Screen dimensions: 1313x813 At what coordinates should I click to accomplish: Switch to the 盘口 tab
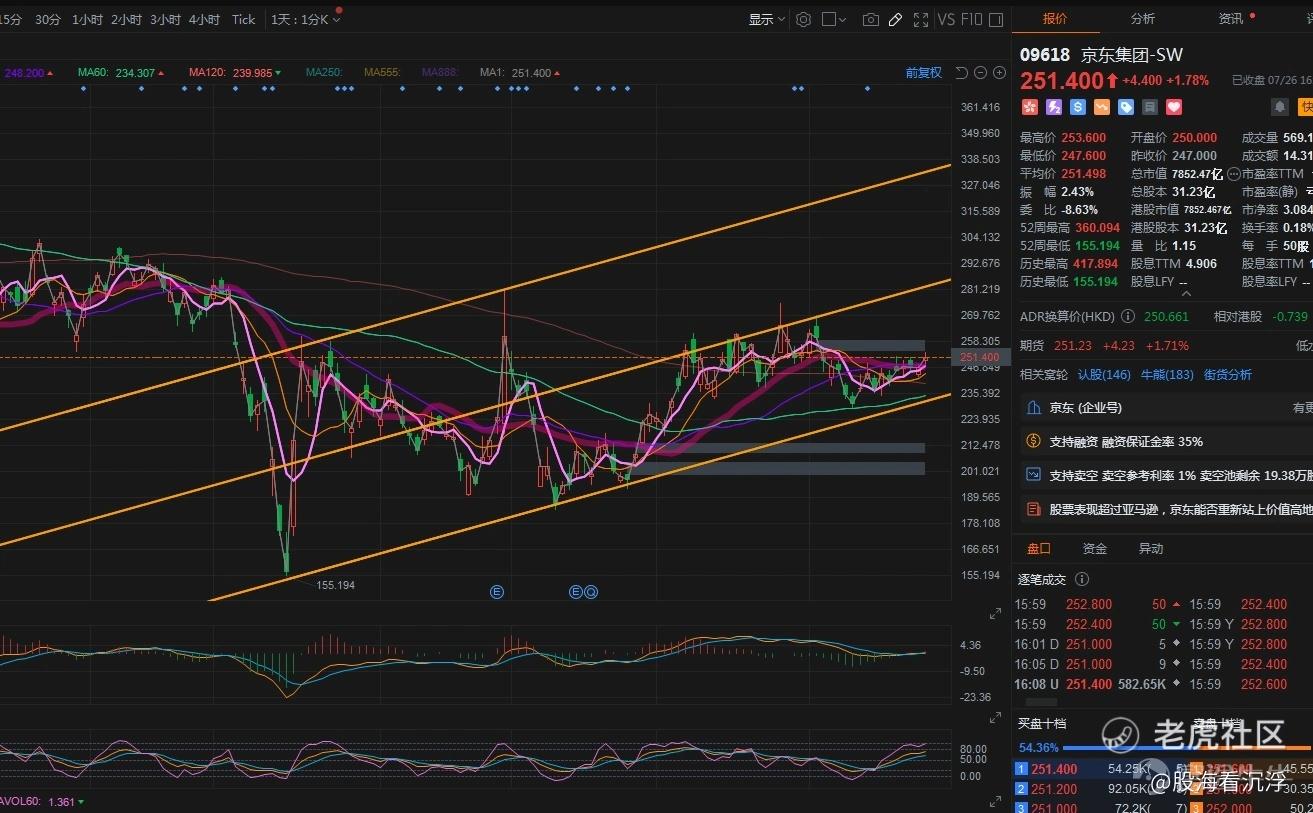tap(1039, 549)
